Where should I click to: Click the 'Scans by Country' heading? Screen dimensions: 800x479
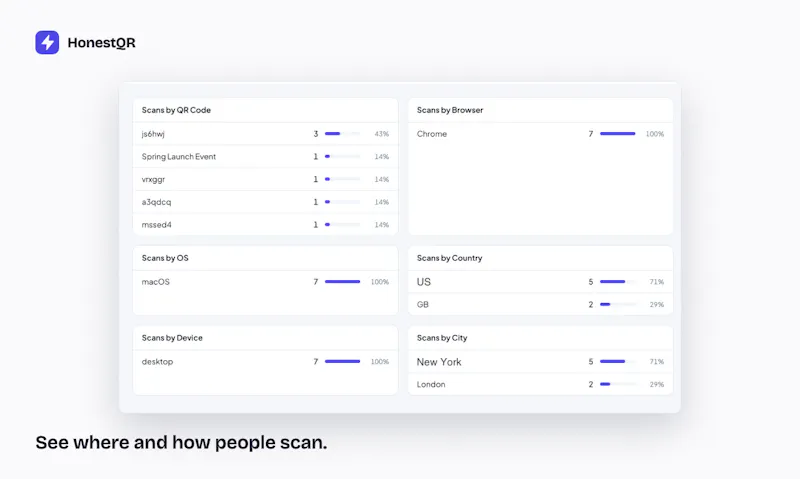coord(449,258)
